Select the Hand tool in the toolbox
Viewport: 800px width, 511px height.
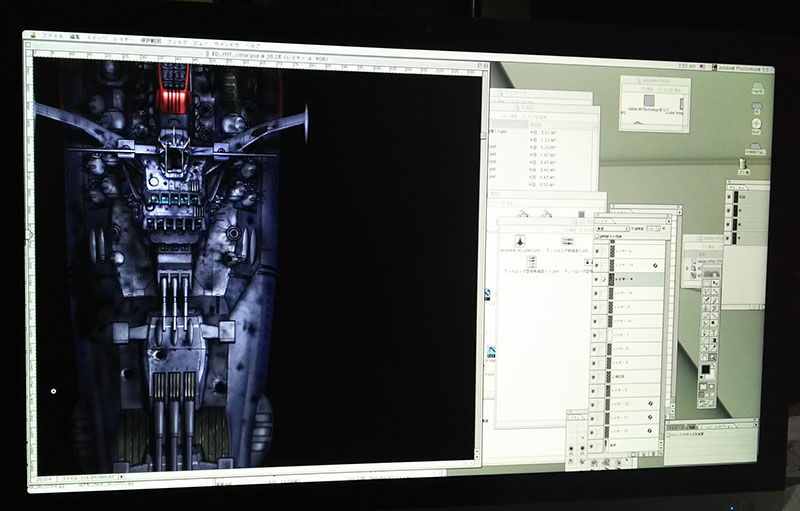point(707,357)
